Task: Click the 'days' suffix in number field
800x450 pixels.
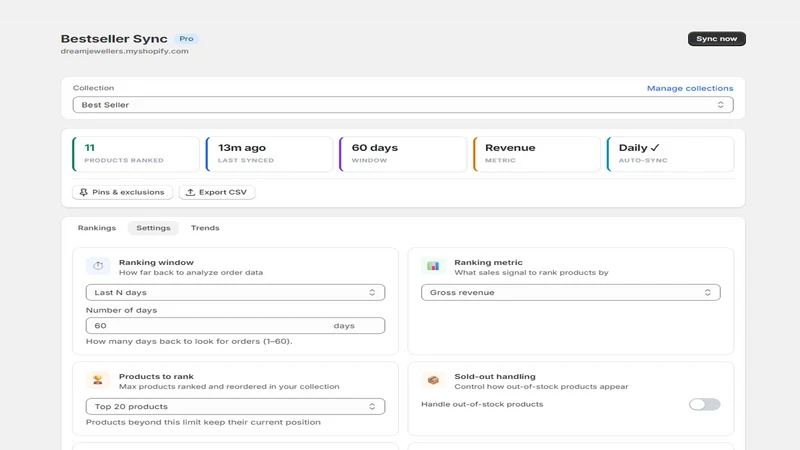Action: [x=344, y=326]
